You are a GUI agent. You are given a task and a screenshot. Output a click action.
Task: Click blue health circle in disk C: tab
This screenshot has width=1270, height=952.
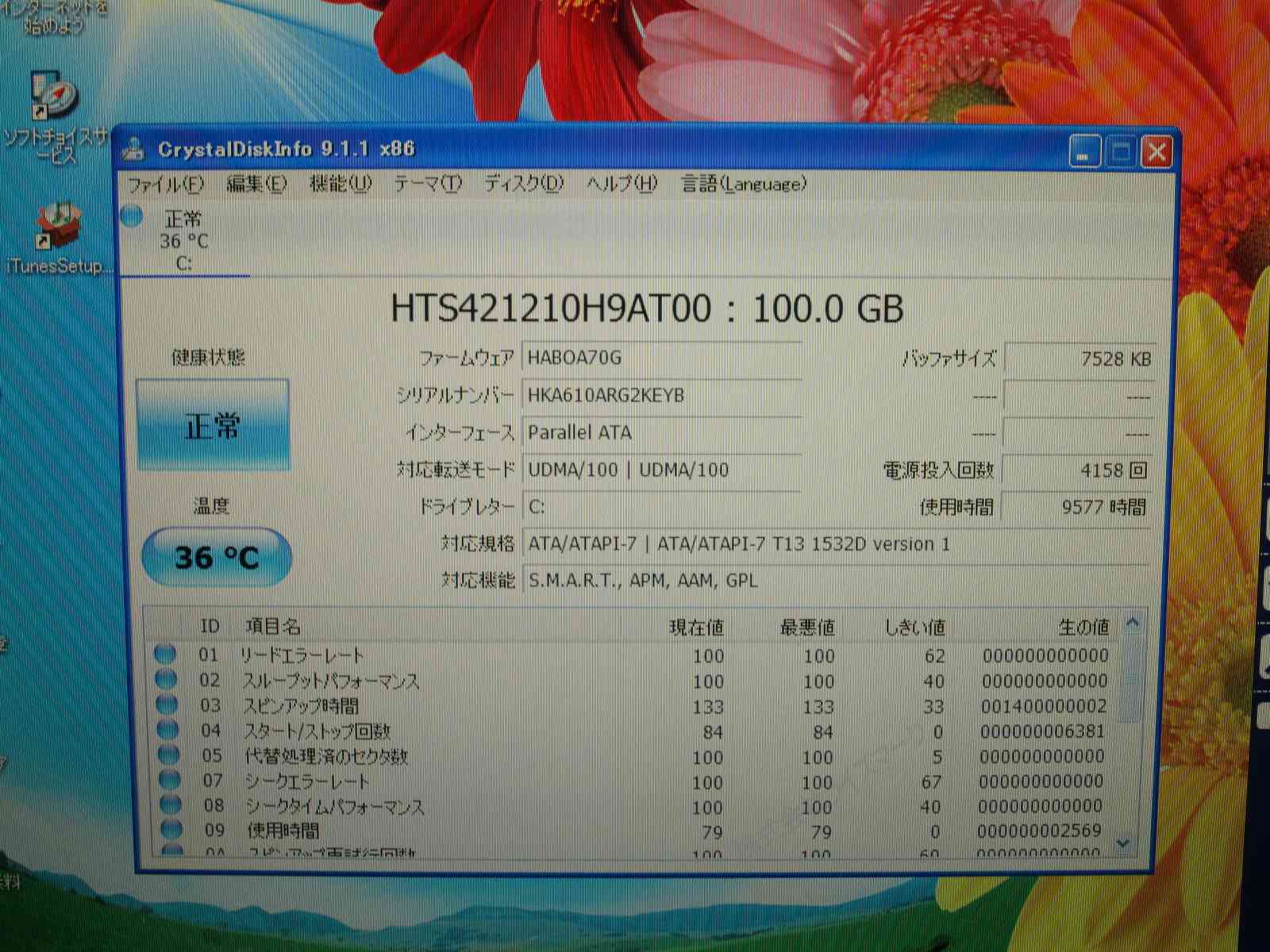pos(132,216)
